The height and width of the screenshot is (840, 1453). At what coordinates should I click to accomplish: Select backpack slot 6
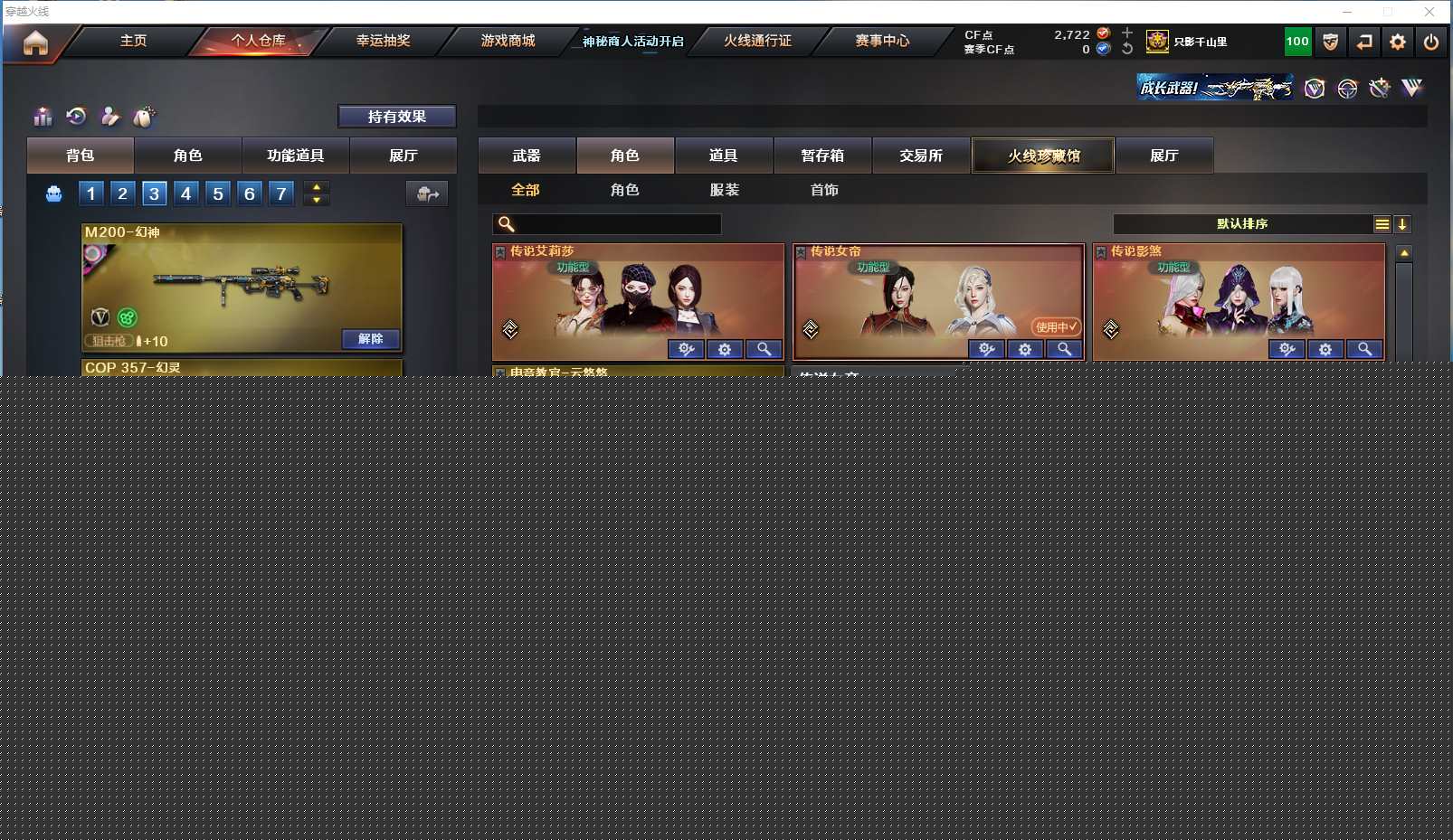(250, 193)
